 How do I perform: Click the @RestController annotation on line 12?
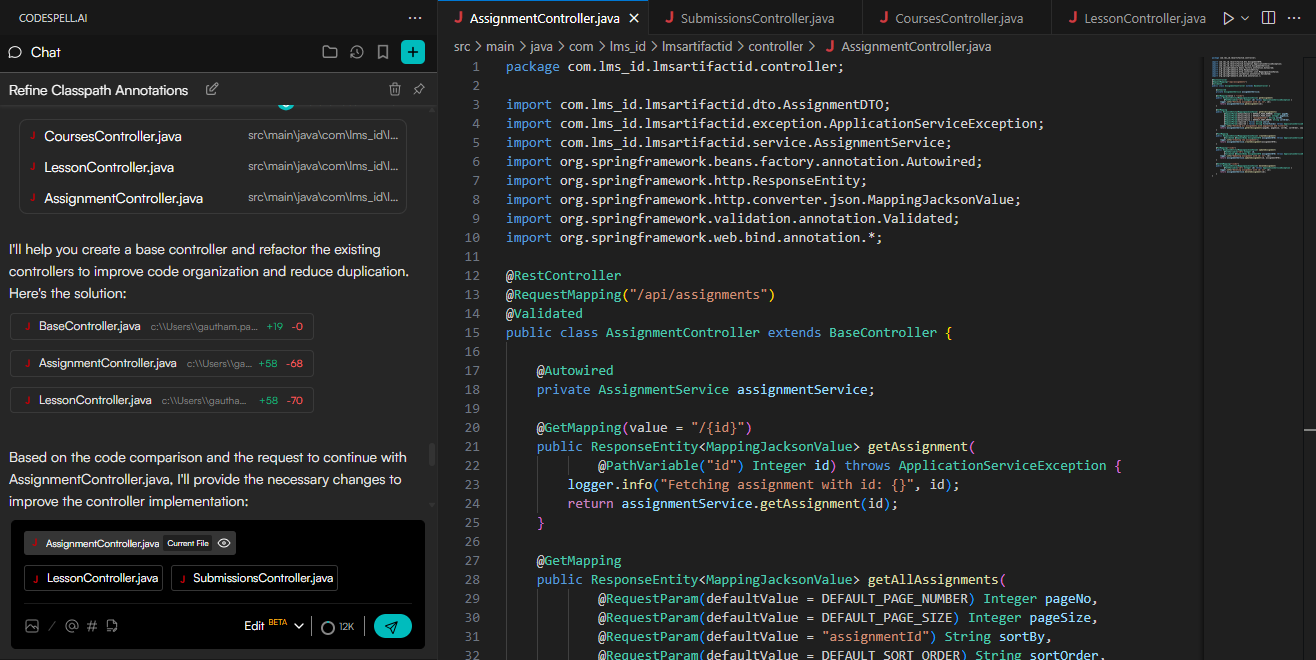click(563, 275)
